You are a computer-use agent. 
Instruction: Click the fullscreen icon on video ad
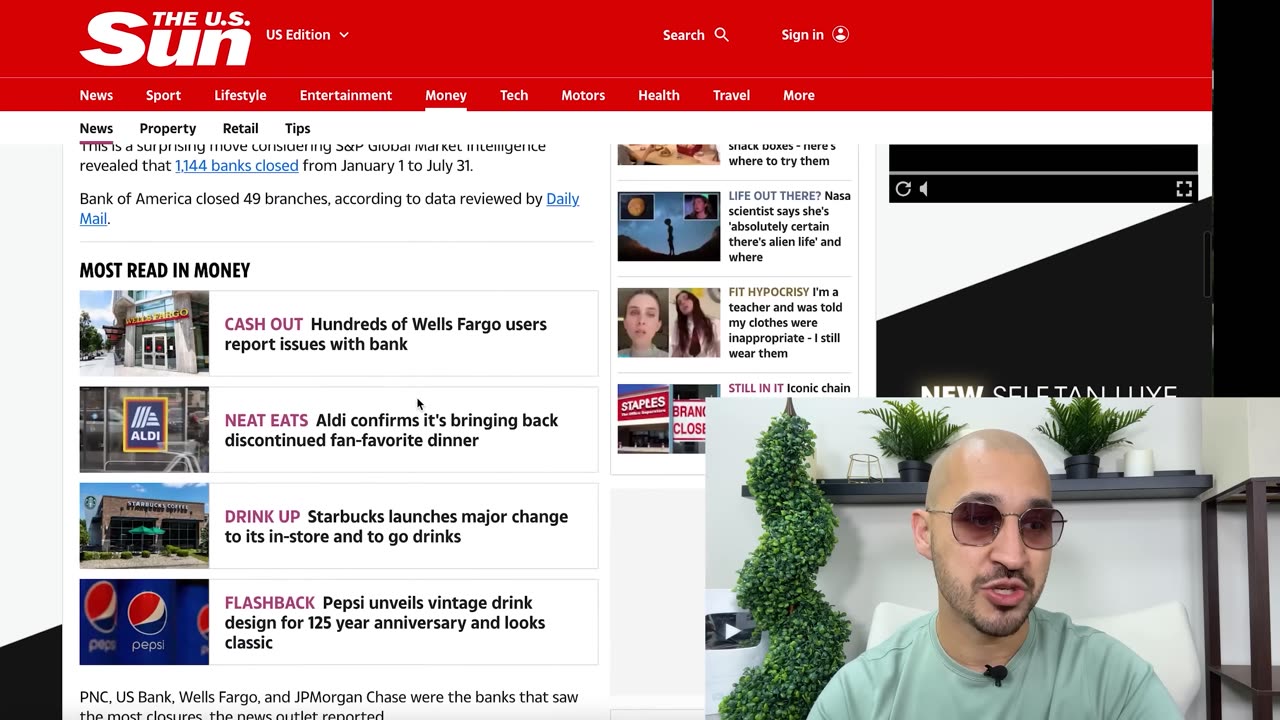tap(1184, 189)
